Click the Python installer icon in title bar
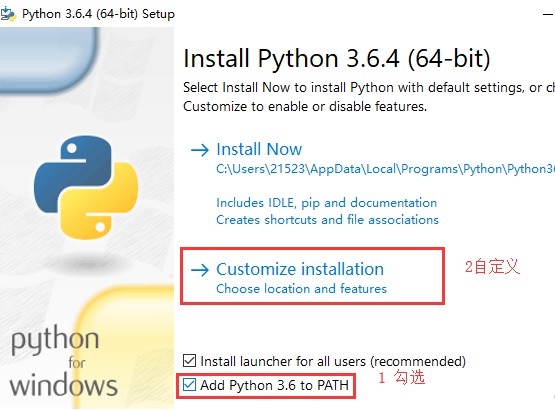Viewport: 555px width, 410px height. click(8, 14)
